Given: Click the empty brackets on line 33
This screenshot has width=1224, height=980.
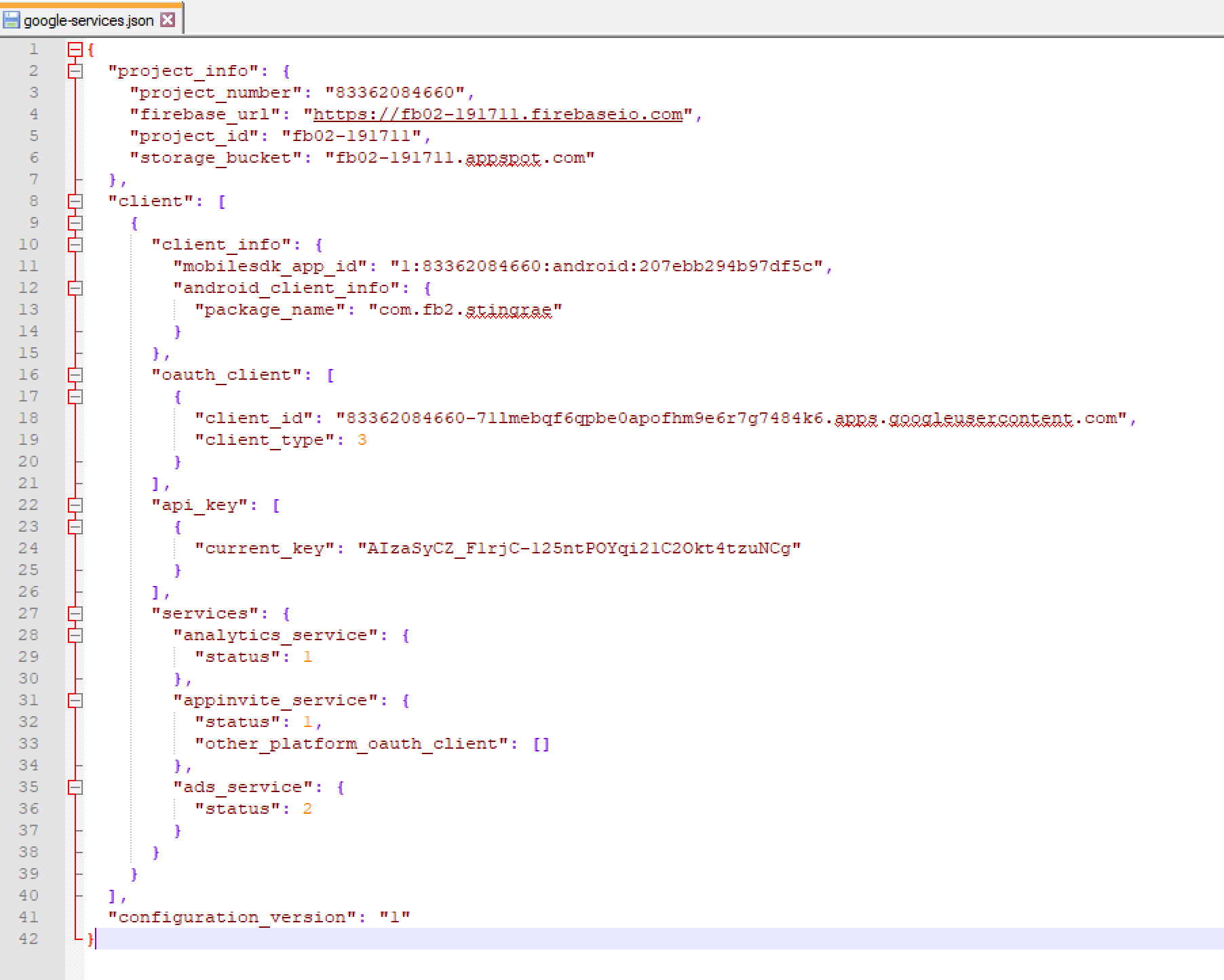Looking at the screenshot, I should pyautogui.click(x=541, y=744).
